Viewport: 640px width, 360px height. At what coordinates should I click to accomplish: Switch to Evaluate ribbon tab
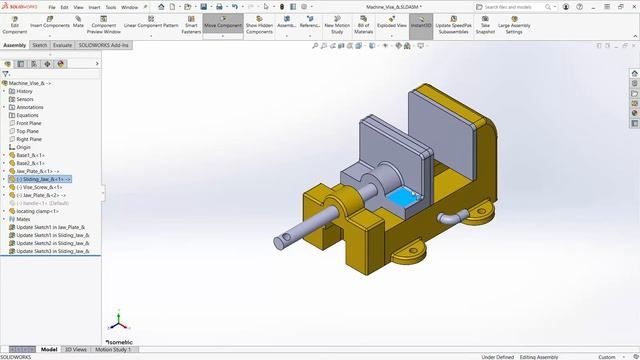(62, 45)
